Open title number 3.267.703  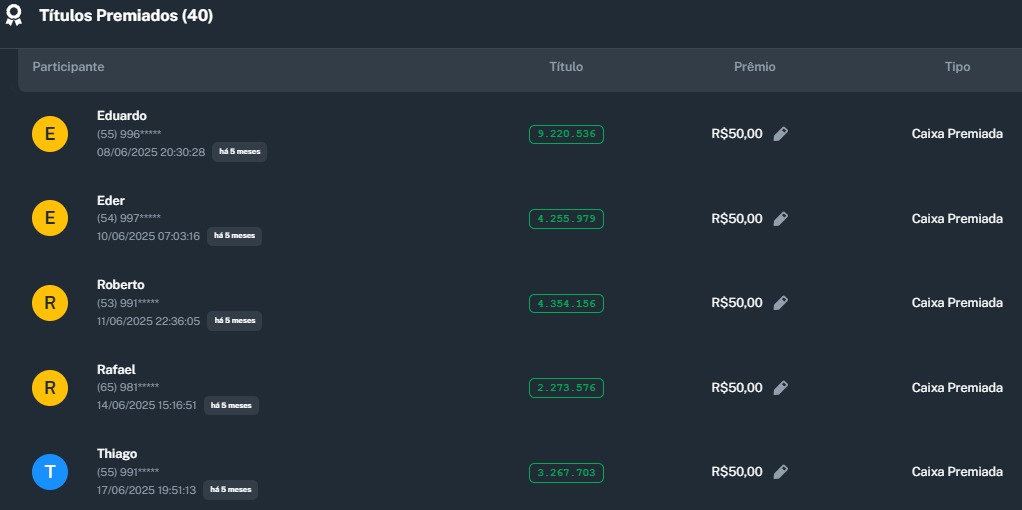click(566, 472)
